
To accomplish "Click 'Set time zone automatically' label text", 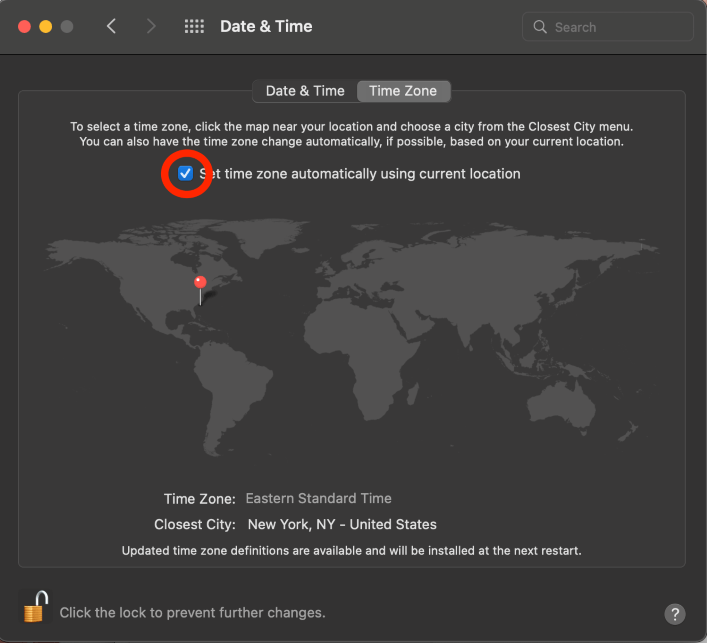I will [x=360, y=174].
